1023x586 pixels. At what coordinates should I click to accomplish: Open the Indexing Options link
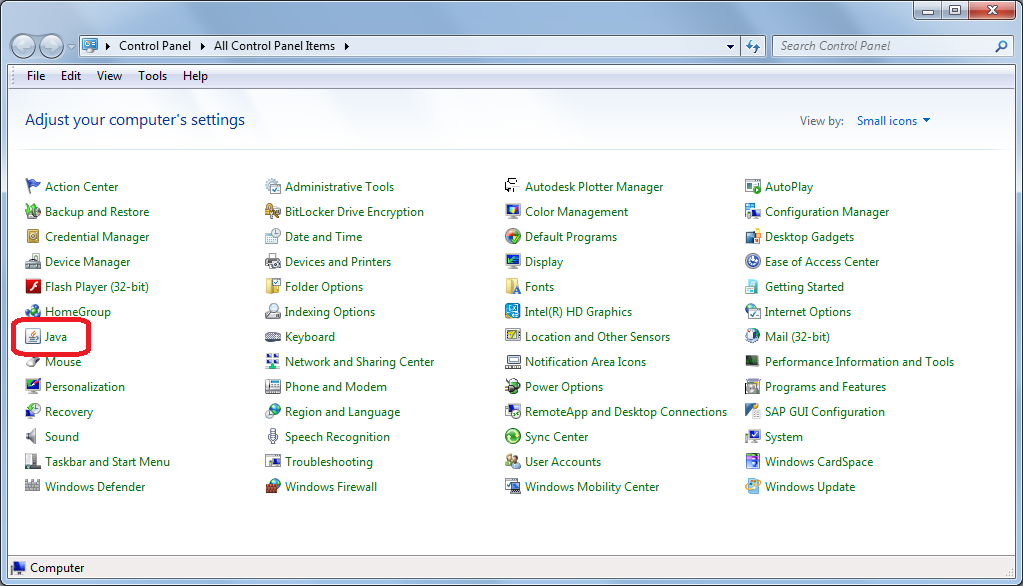tap(329, 311)
